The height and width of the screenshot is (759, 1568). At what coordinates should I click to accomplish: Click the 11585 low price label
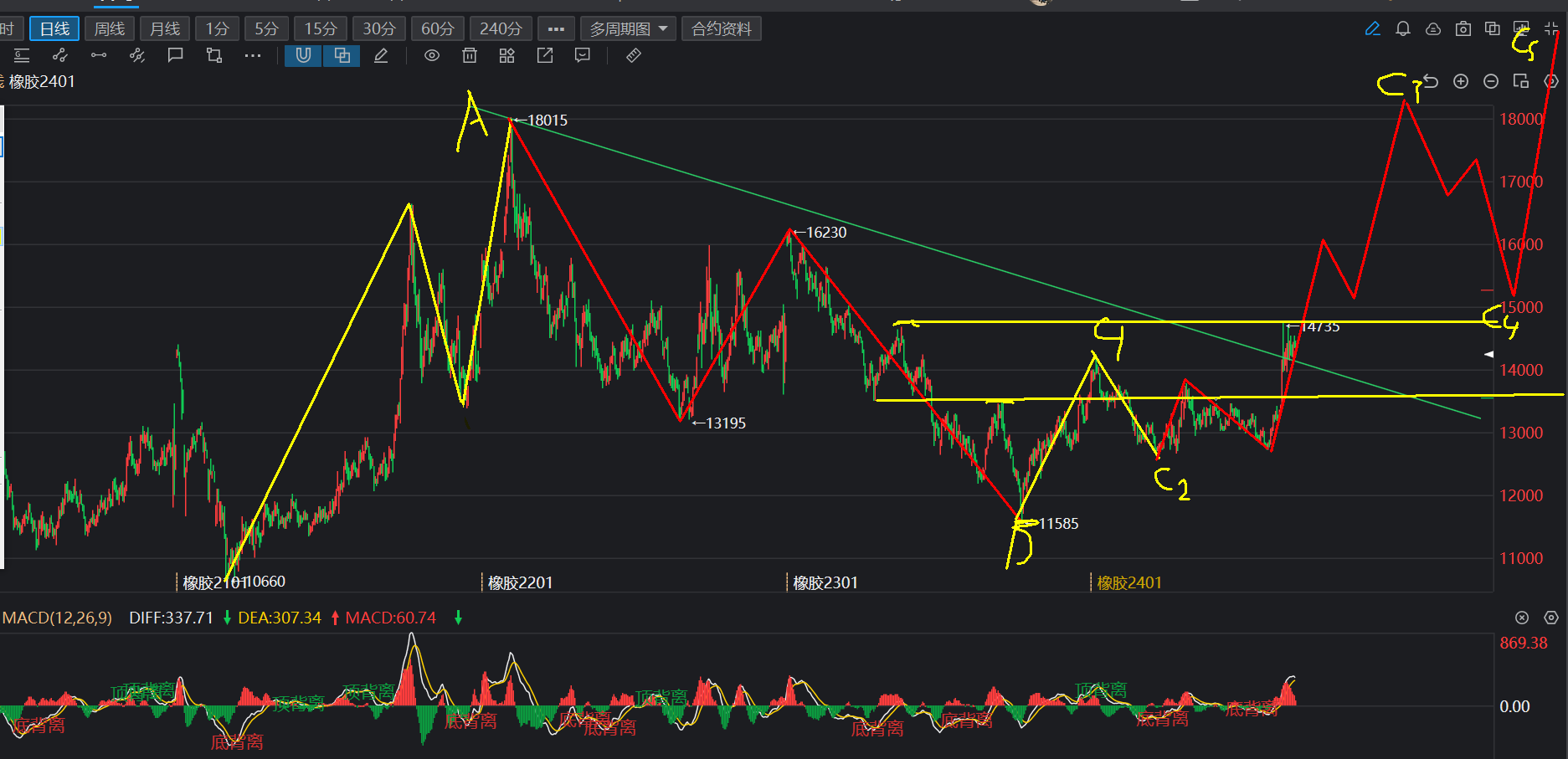(1058, 524)
